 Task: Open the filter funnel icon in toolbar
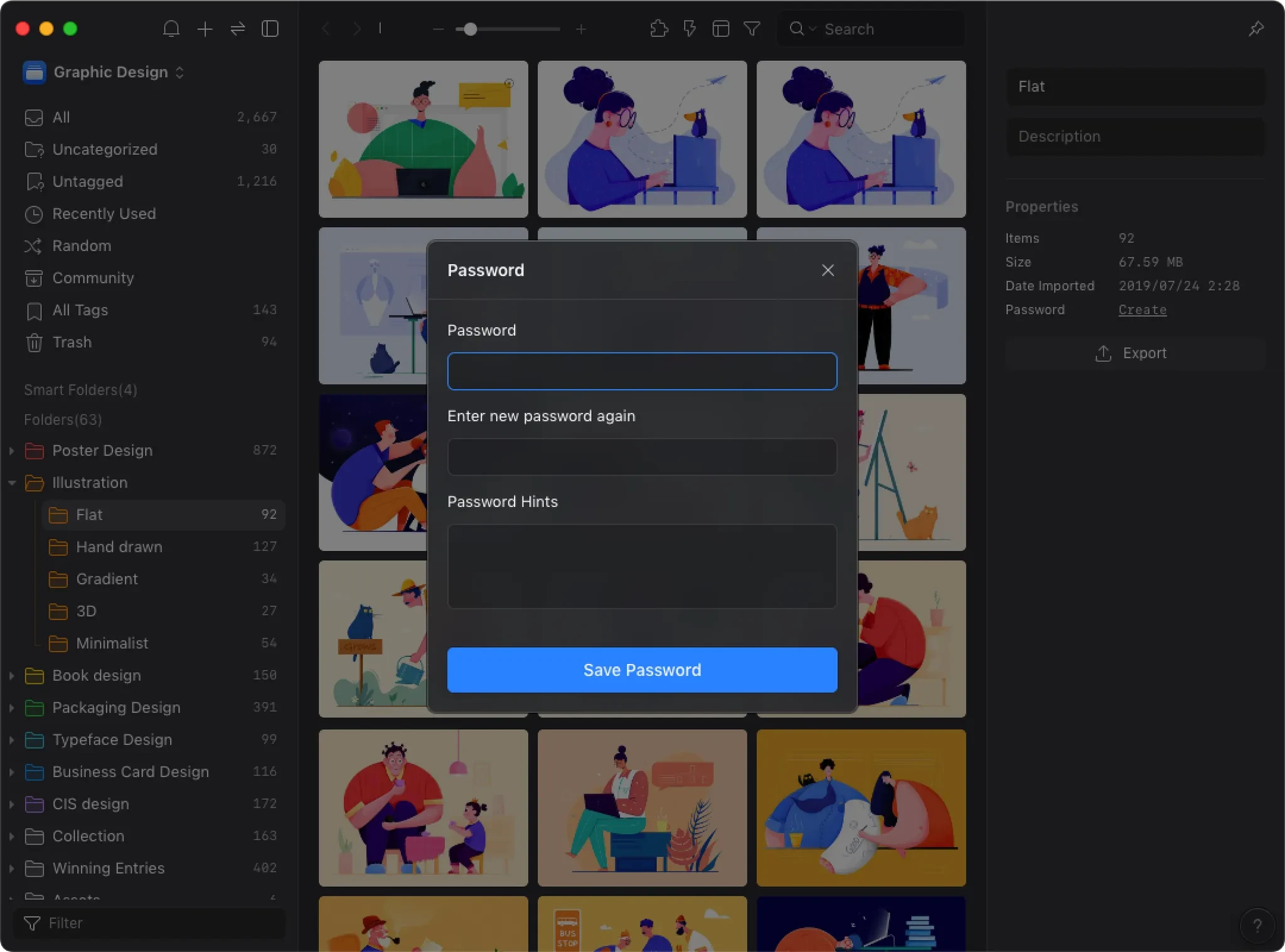point(752,29)
